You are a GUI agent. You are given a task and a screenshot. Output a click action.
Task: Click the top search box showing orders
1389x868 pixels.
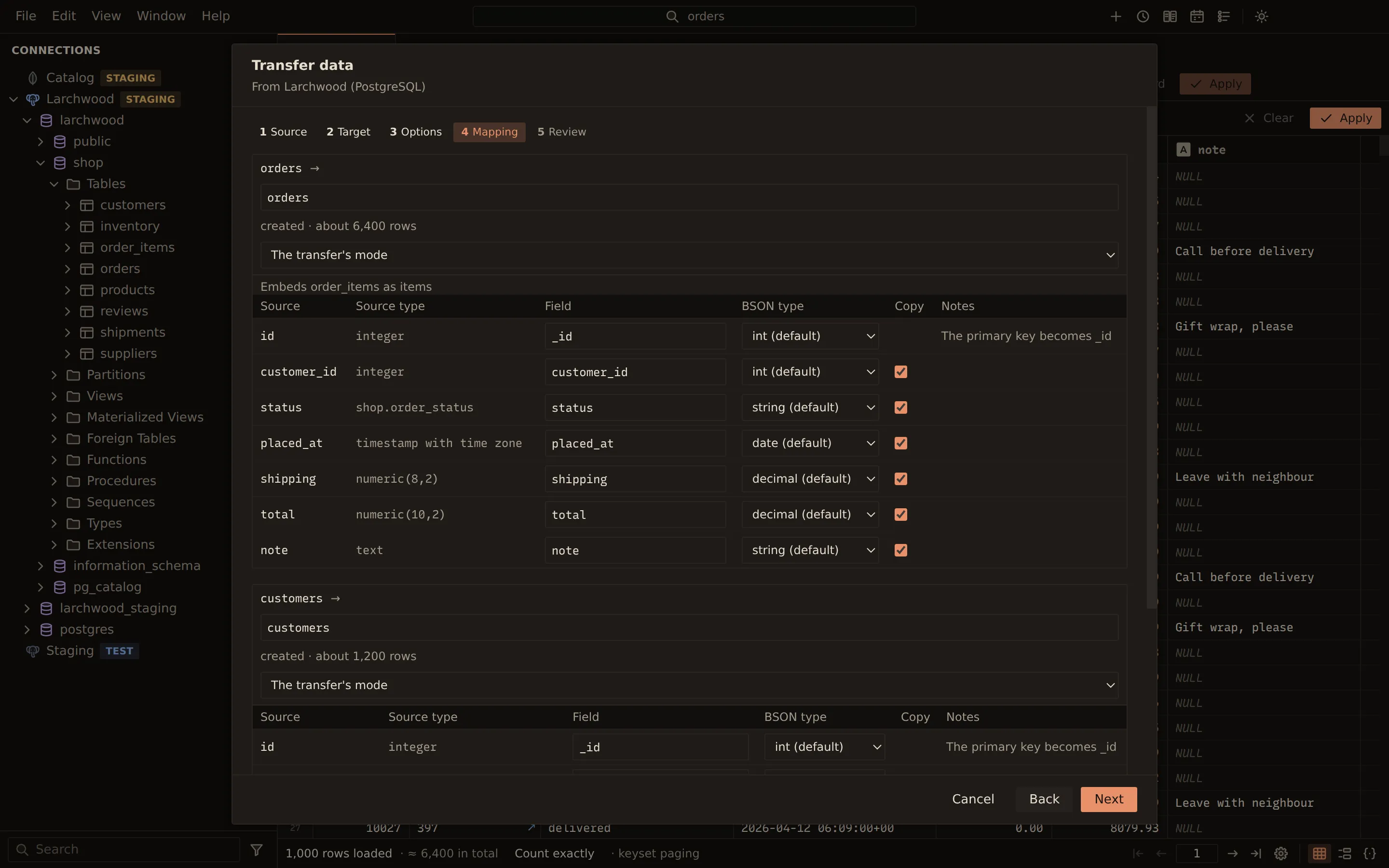(x=694, y=16)
